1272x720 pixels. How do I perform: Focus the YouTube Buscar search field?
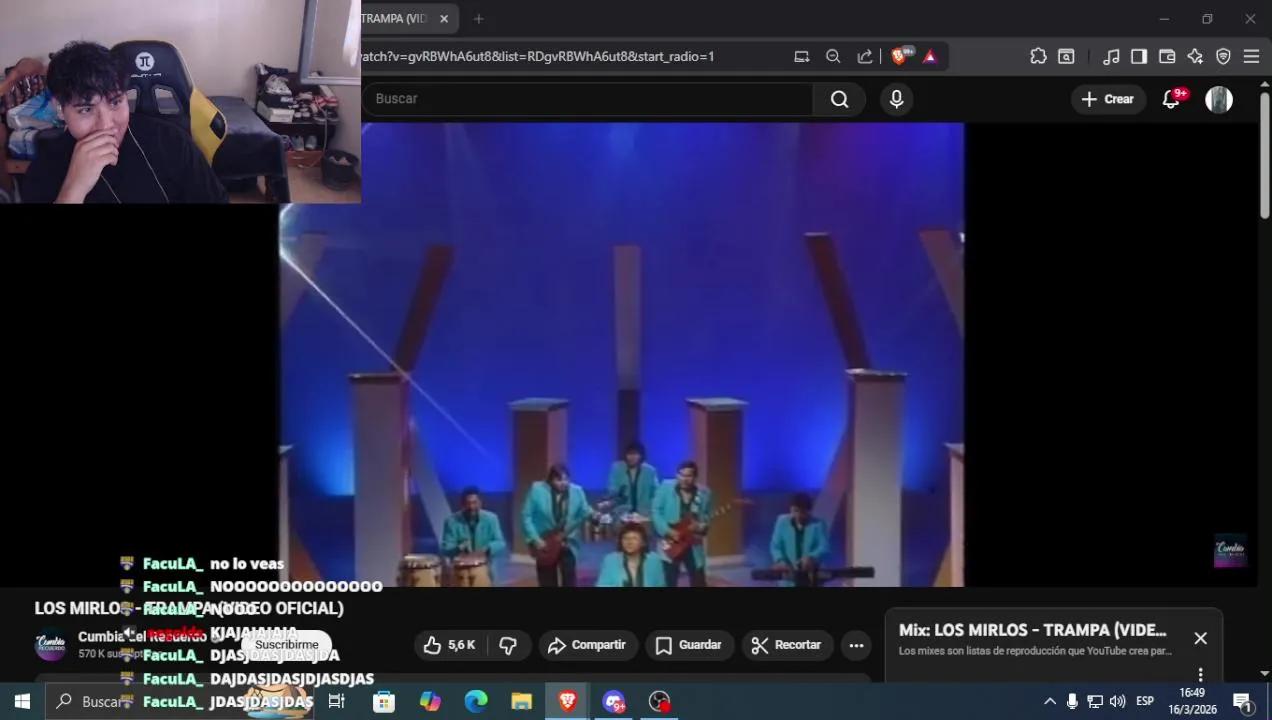coord(588,99)
